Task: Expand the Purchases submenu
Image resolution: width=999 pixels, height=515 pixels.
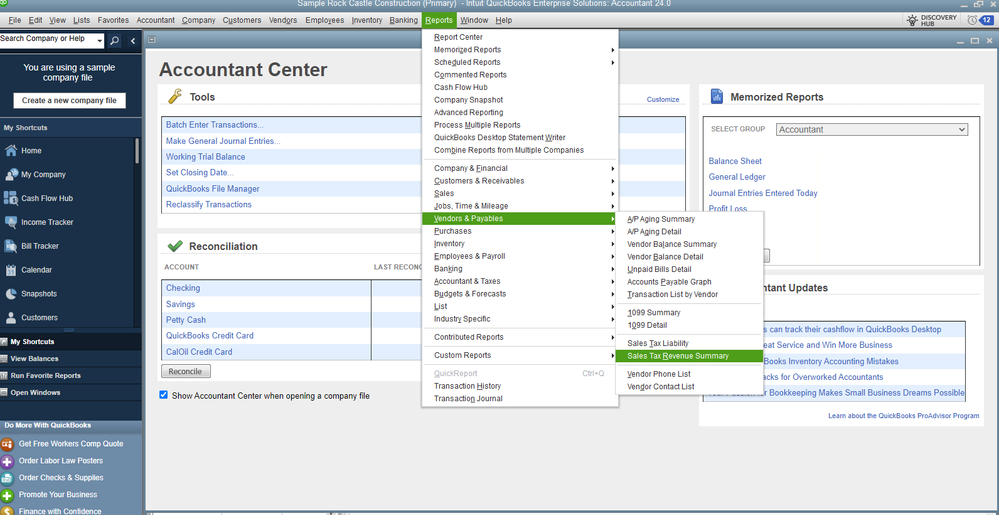Action: (612, 231)
